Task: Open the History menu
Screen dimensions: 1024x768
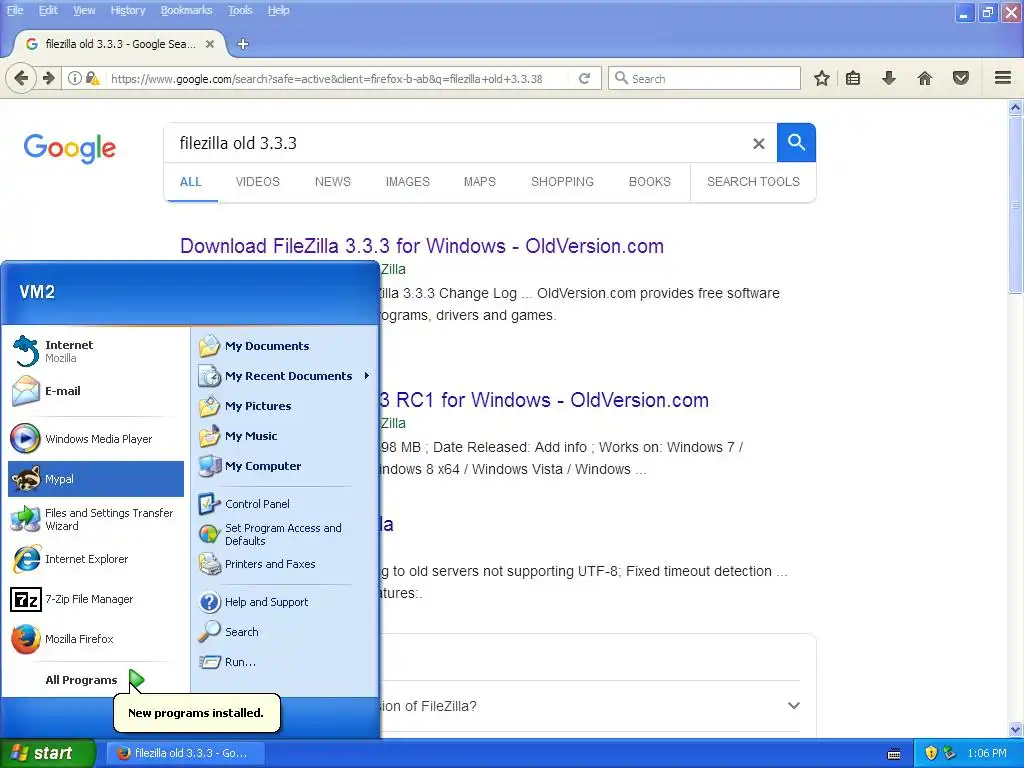Action: 128,10
